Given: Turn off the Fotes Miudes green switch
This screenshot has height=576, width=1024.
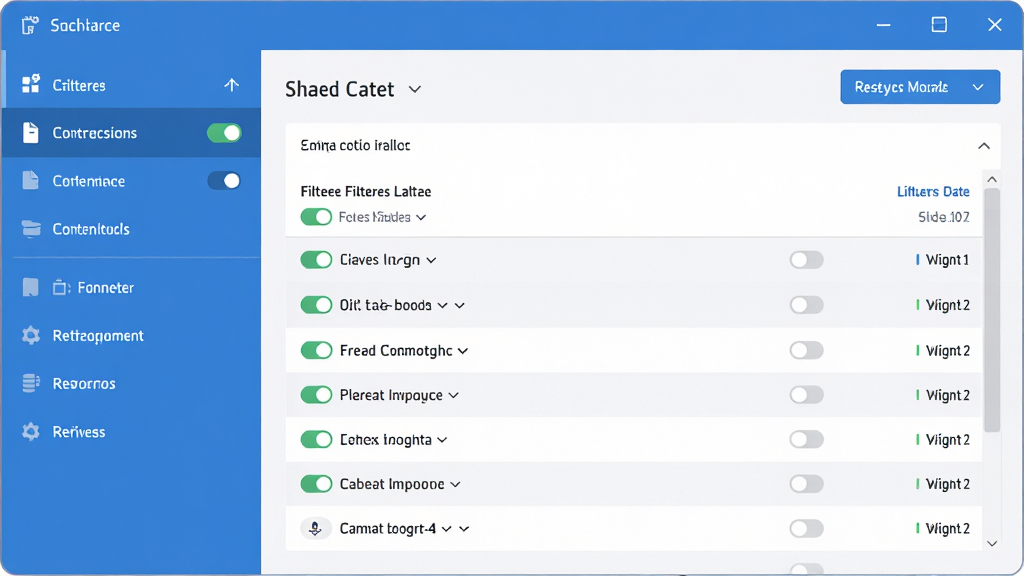Looking at the screenshot, I should click(x=316, y=217).
